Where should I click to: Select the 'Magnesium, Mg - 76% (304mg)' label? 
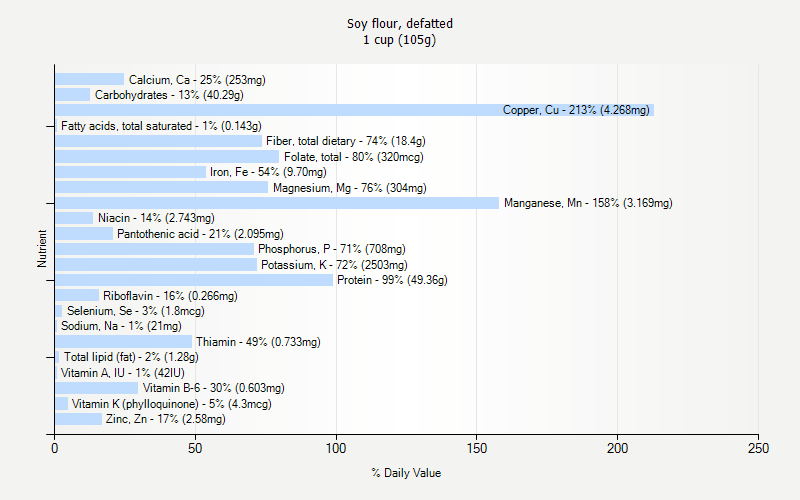click(349, 188)
